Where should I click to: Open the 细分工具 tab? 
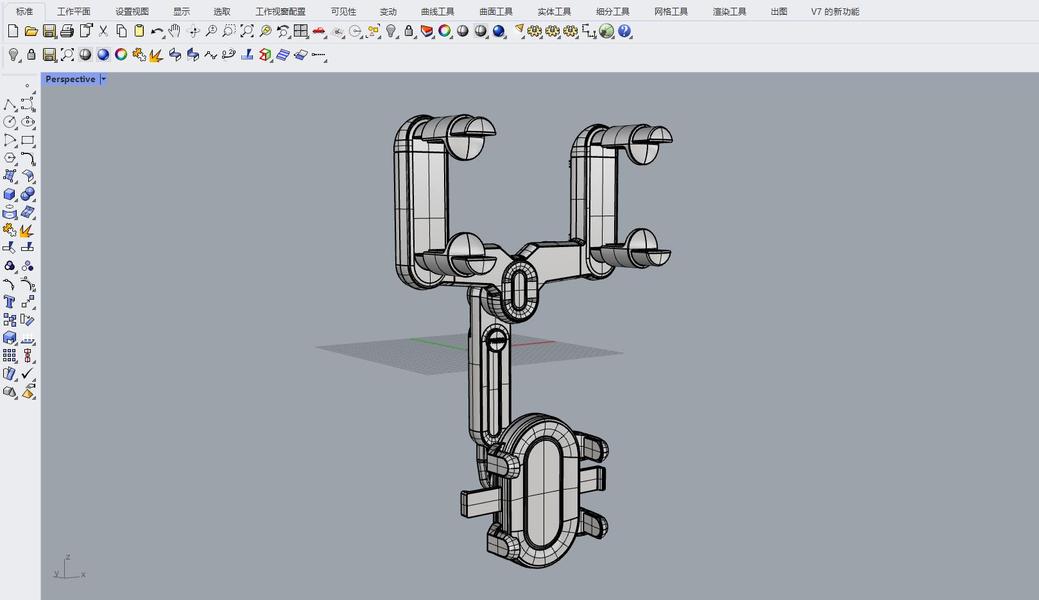tap(612, 11)
